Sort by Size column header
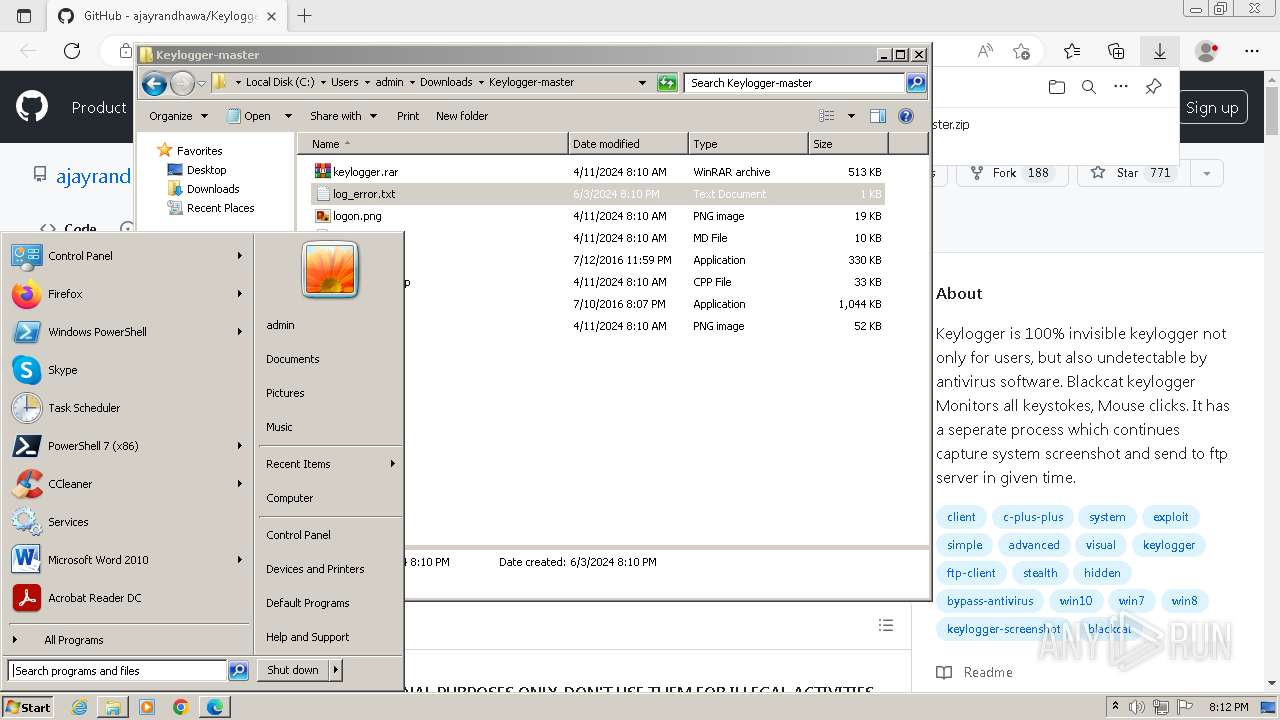This screenshot has height=720, width=1280. [x=848, y=144]
